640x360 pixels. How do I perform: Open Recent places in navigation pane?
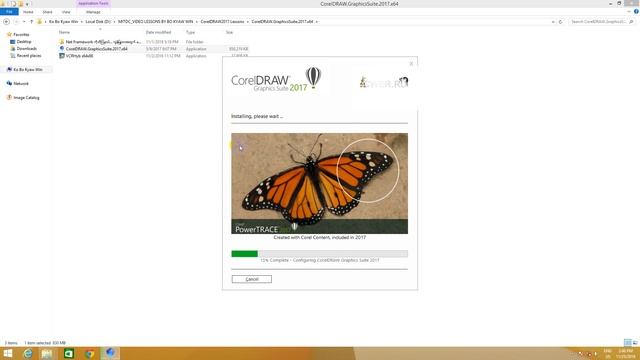[x=29, y=56]
